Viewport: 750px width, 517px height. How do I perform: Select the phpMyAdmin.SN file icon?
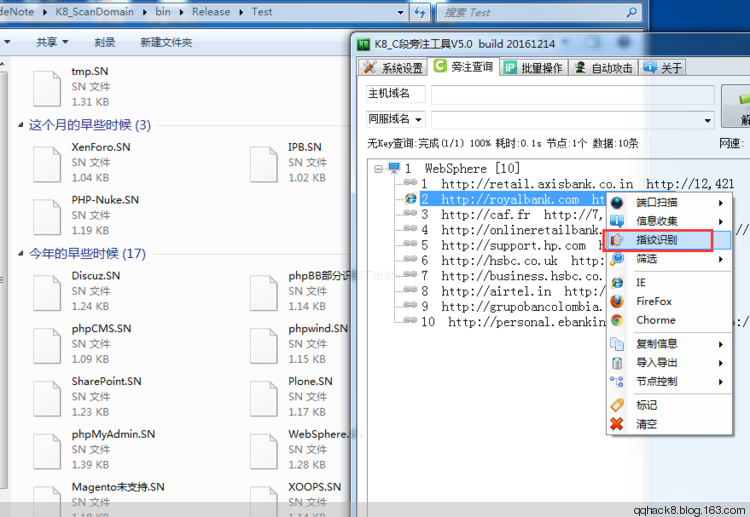(x=47, y=451)
